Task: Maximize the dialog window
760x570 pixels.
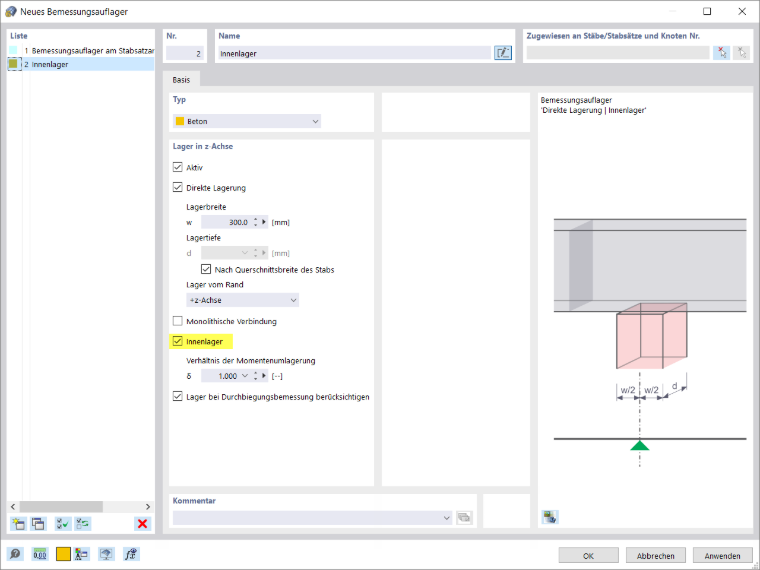Action: coord(707,11)
